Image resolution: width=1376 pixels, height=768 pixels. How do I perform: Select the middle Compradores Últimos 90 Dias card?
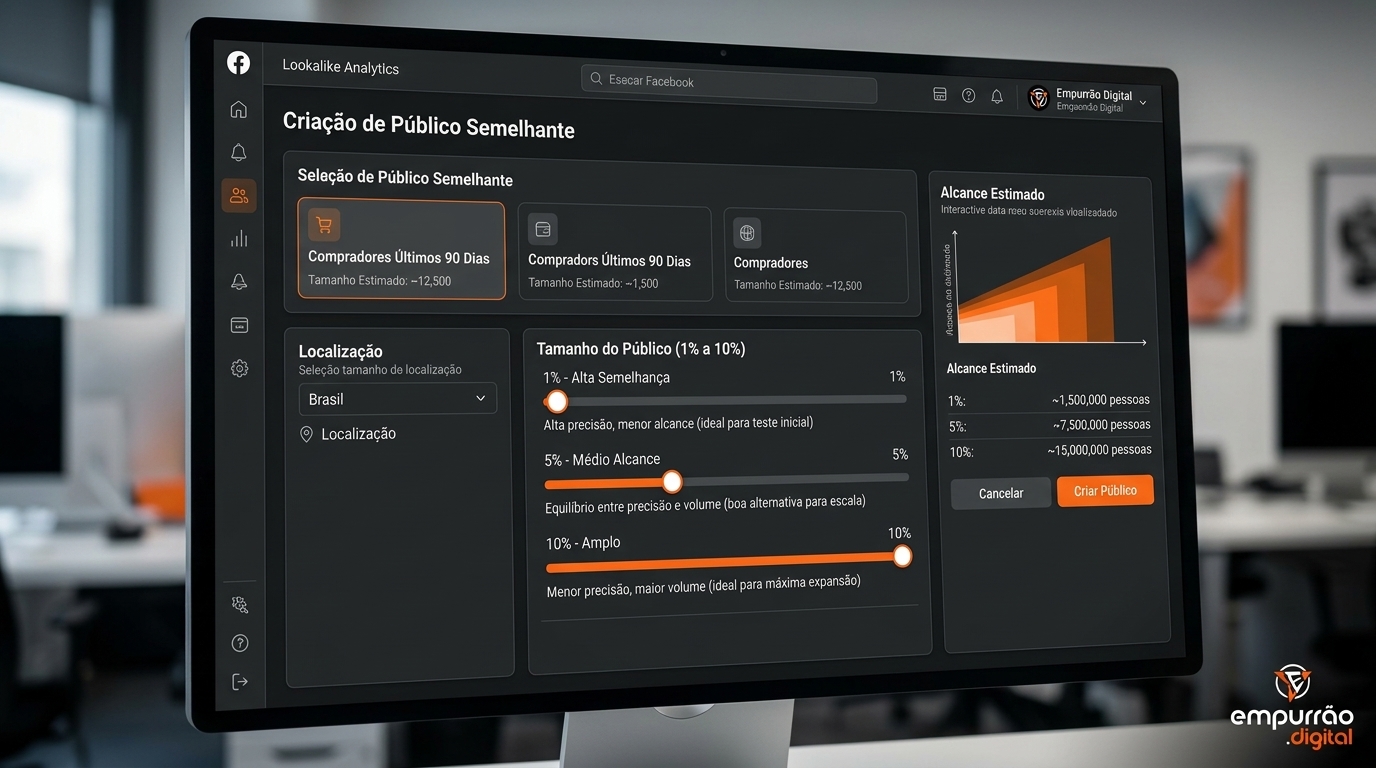(614, 254)
